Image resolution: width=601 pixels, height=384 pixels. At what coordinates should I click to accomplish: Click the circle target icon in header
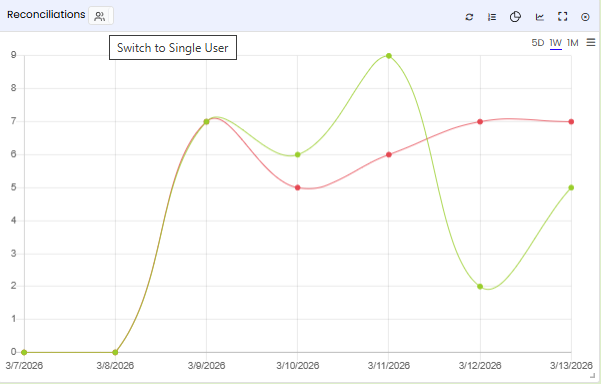[585, 17]
